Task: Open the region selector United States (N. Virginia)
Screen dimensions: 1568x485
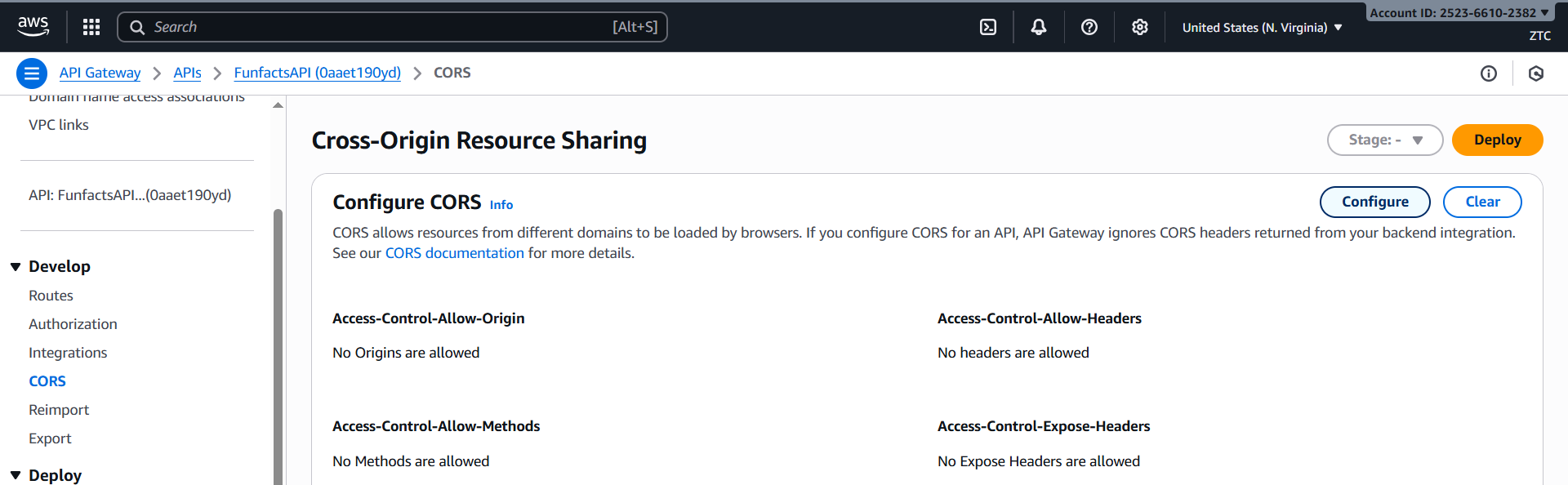Action: (1262, 28)
